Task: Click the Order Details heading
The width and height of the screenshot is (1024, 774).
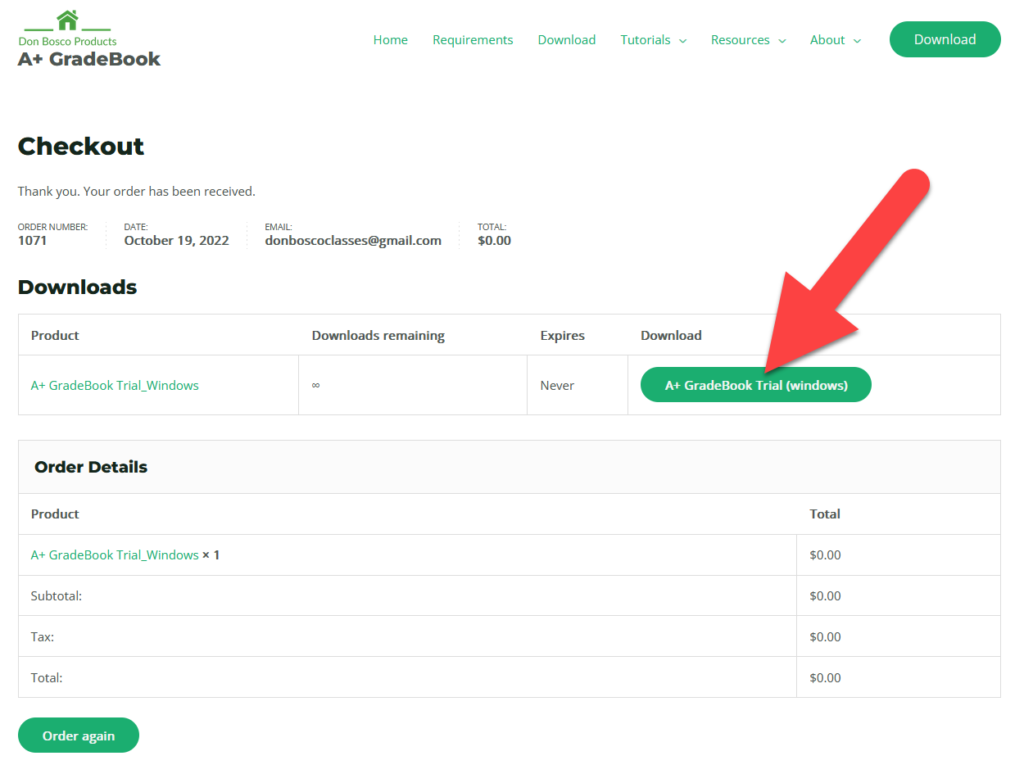Action: (x=91, y=467)
